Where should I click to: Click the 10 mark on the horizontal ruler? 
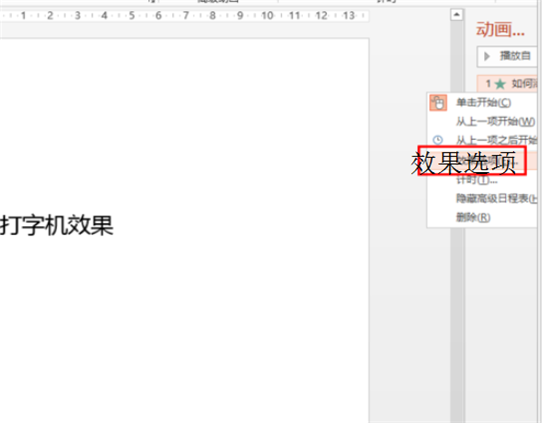pyautogui.click(x=267, y=16)
